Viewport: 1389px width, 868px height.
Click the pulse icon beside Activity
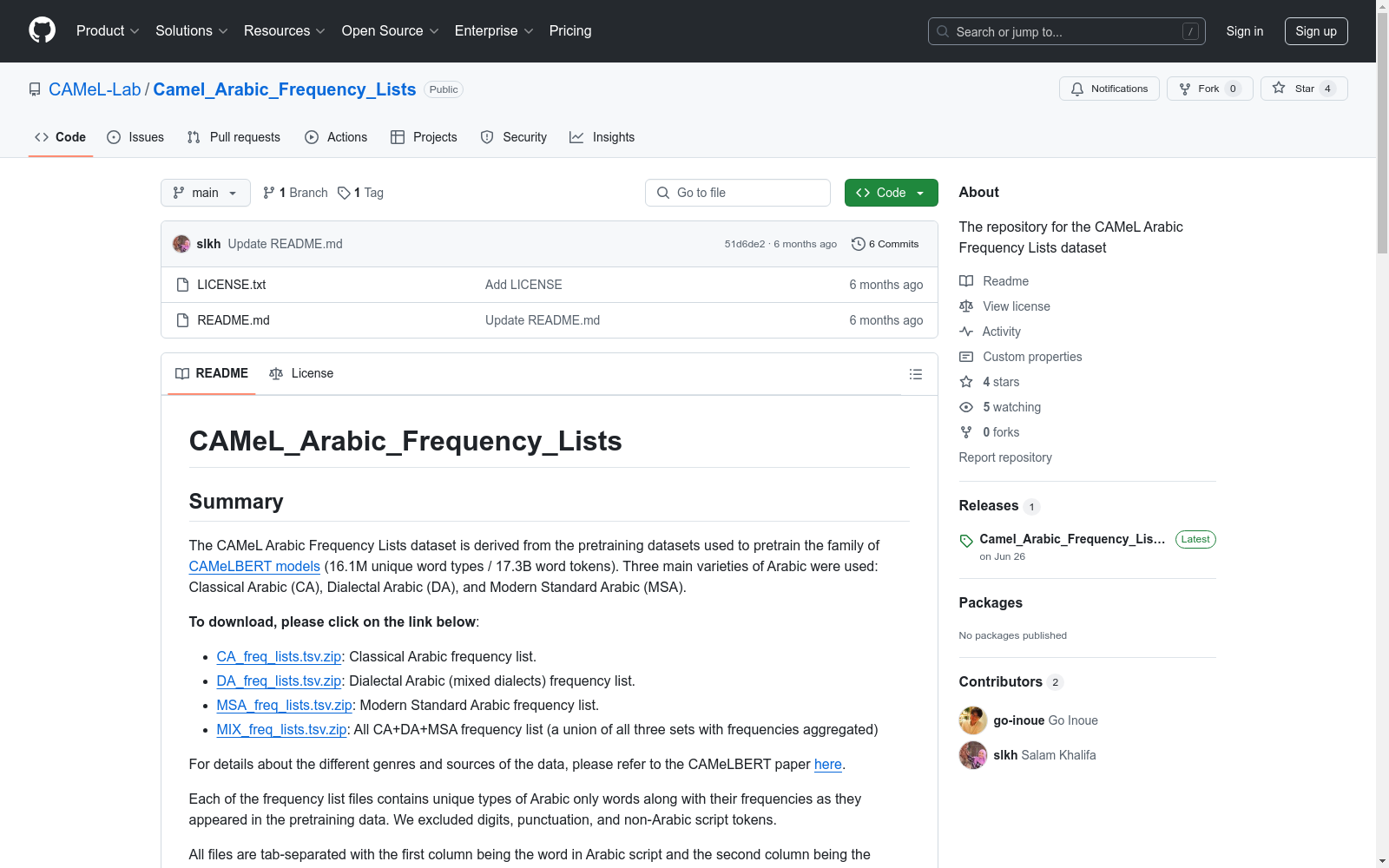[966, 332]
